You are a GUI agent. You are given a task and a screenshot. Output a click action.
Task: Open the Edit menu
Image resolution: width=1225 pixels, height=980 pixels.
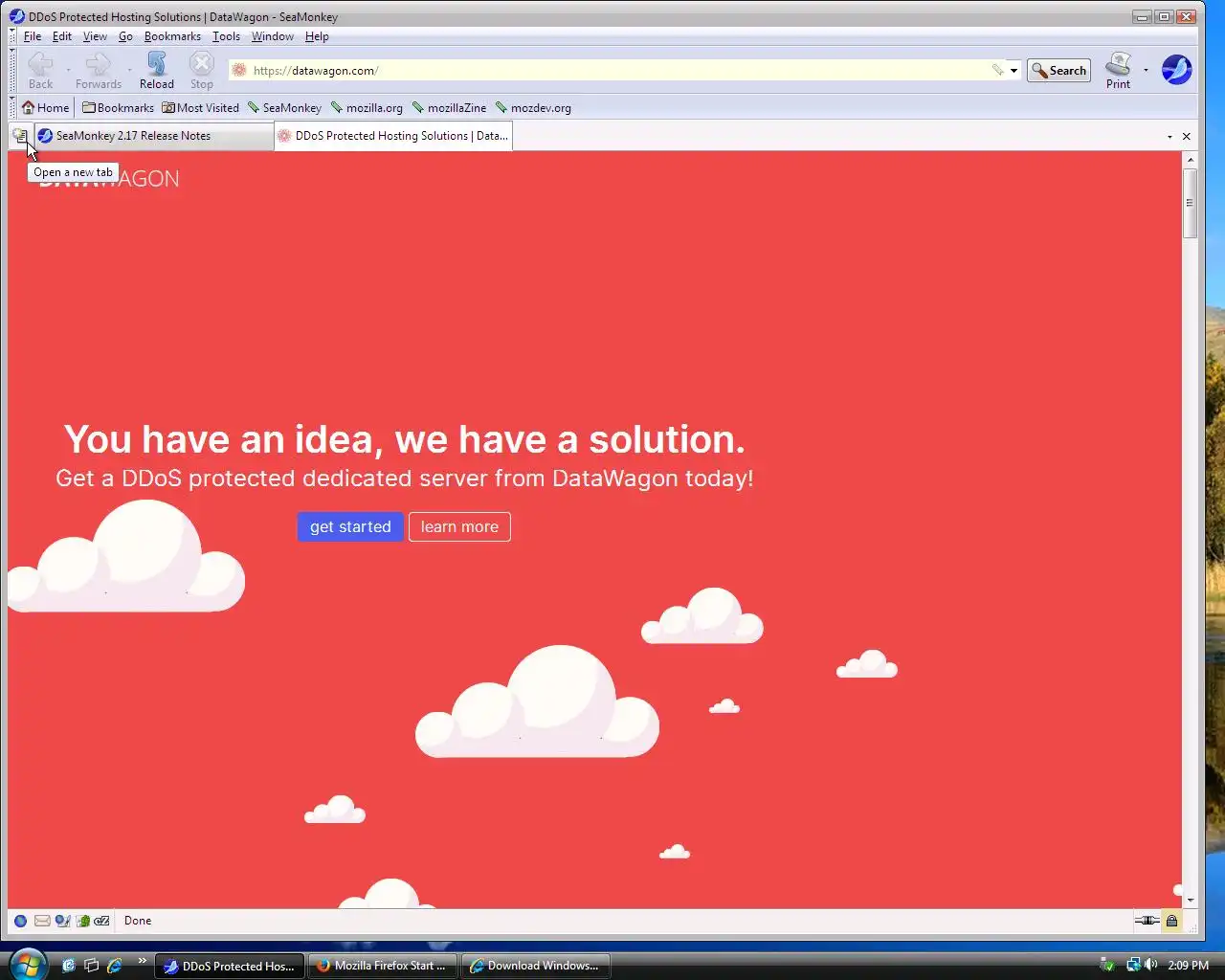click(x=62, y=36)
